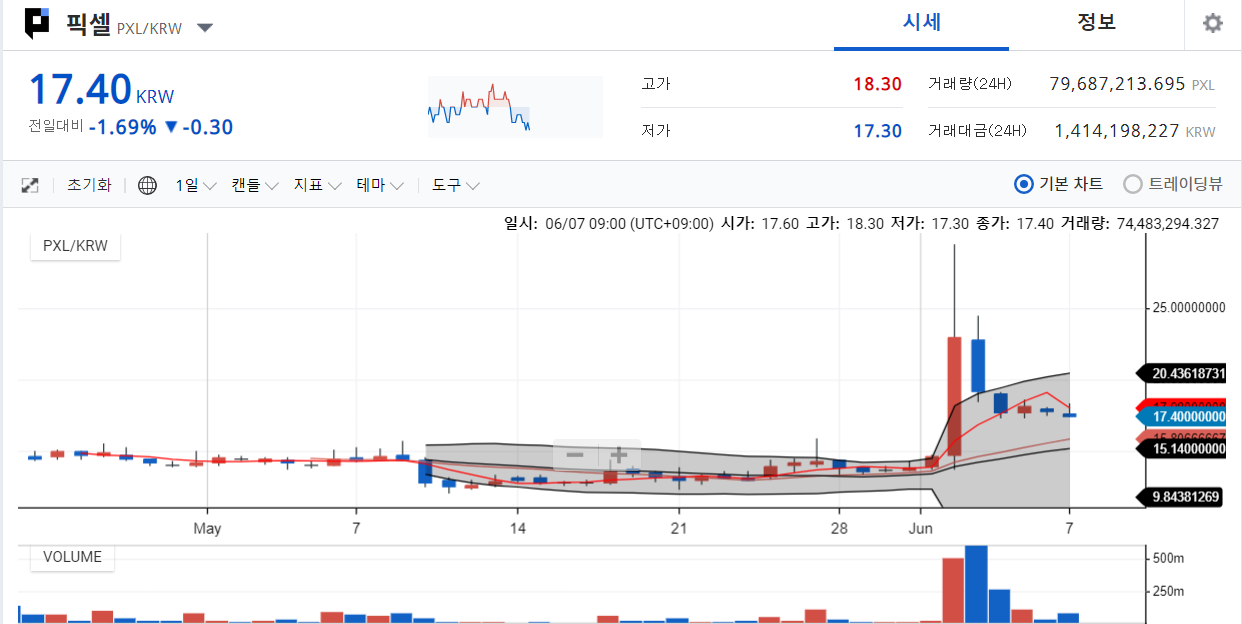This screenshot has height=624, width=1242.
Task: Open the 지표 indicators dropdown
Action: [317, 185]
